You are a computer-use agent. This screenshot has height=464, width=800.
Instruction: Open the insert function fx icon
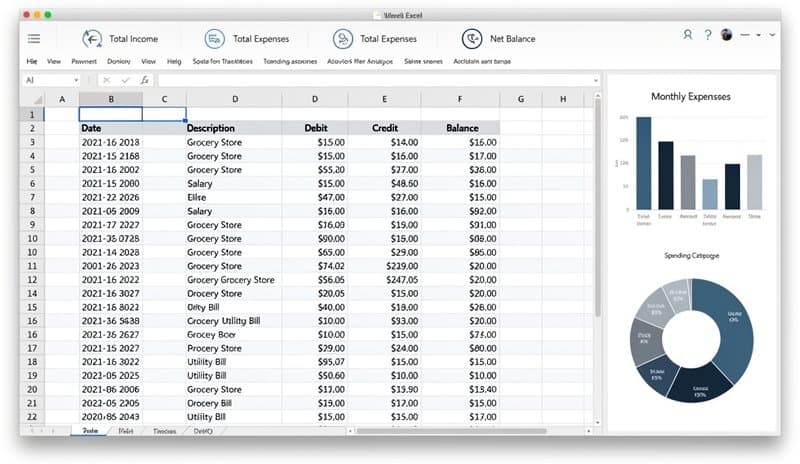pyautogui.click(x=145, y=80)
